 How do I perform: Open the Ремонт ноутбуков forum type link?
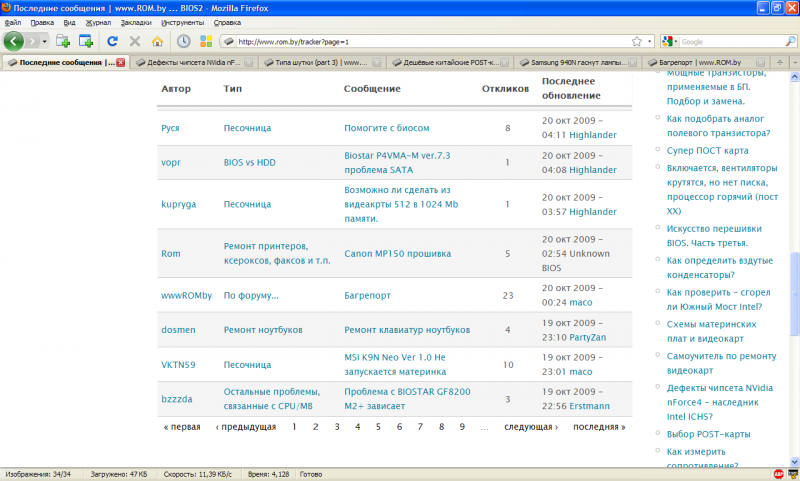point(263,330)
